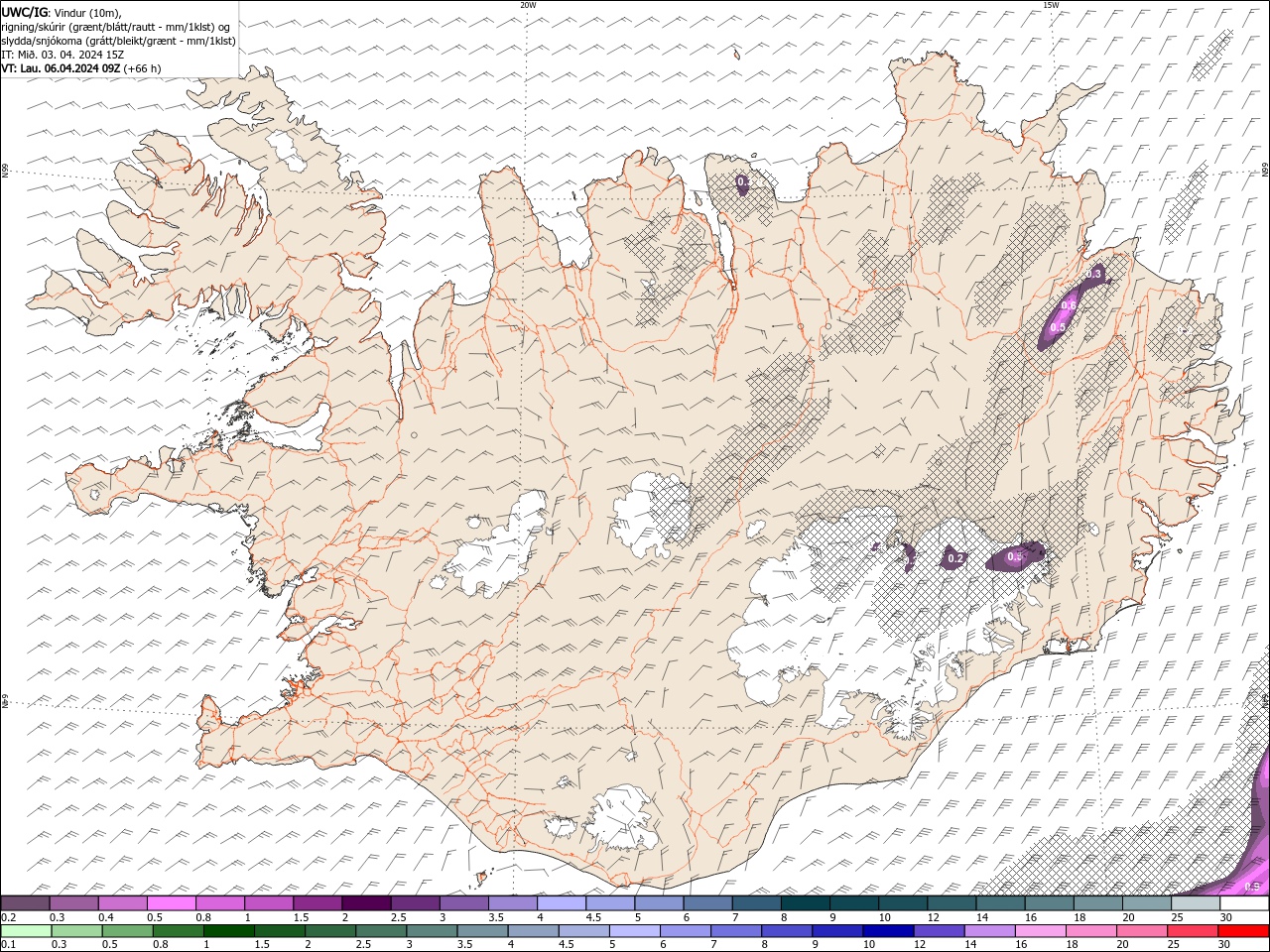1270x952 pixels.
Task: Click the 'UWC/IG: Vindur (10m)' title line
Action: coord(62,12)
